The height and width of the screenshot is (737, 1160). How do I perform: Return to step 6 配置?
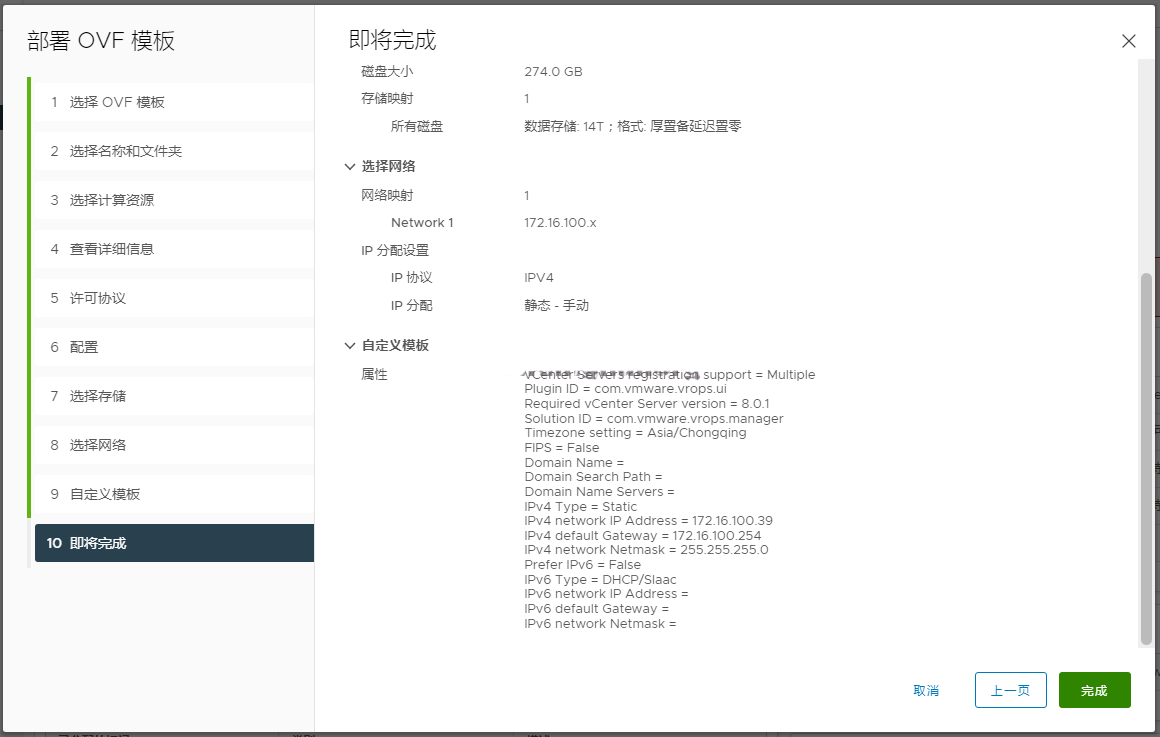tap(84, 347)
